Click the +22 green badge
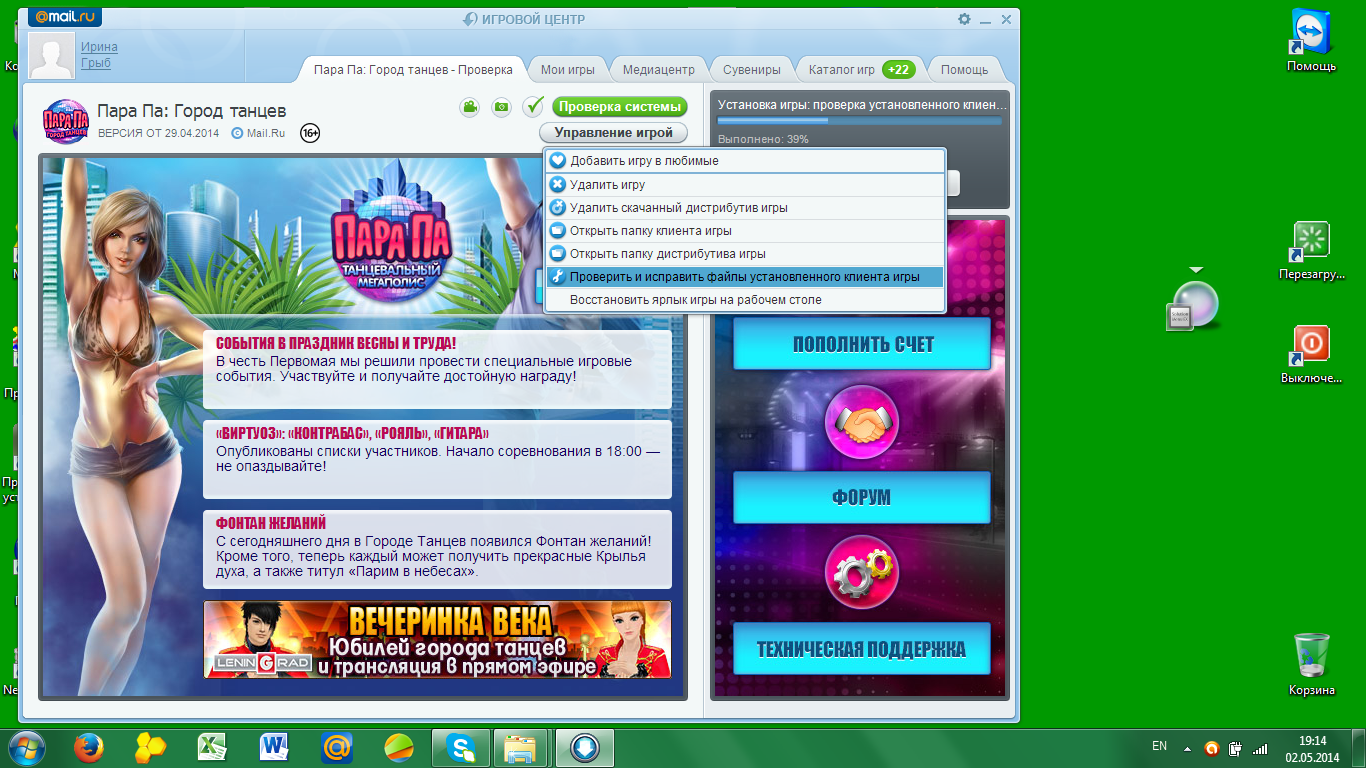 [x=898, y=70]
